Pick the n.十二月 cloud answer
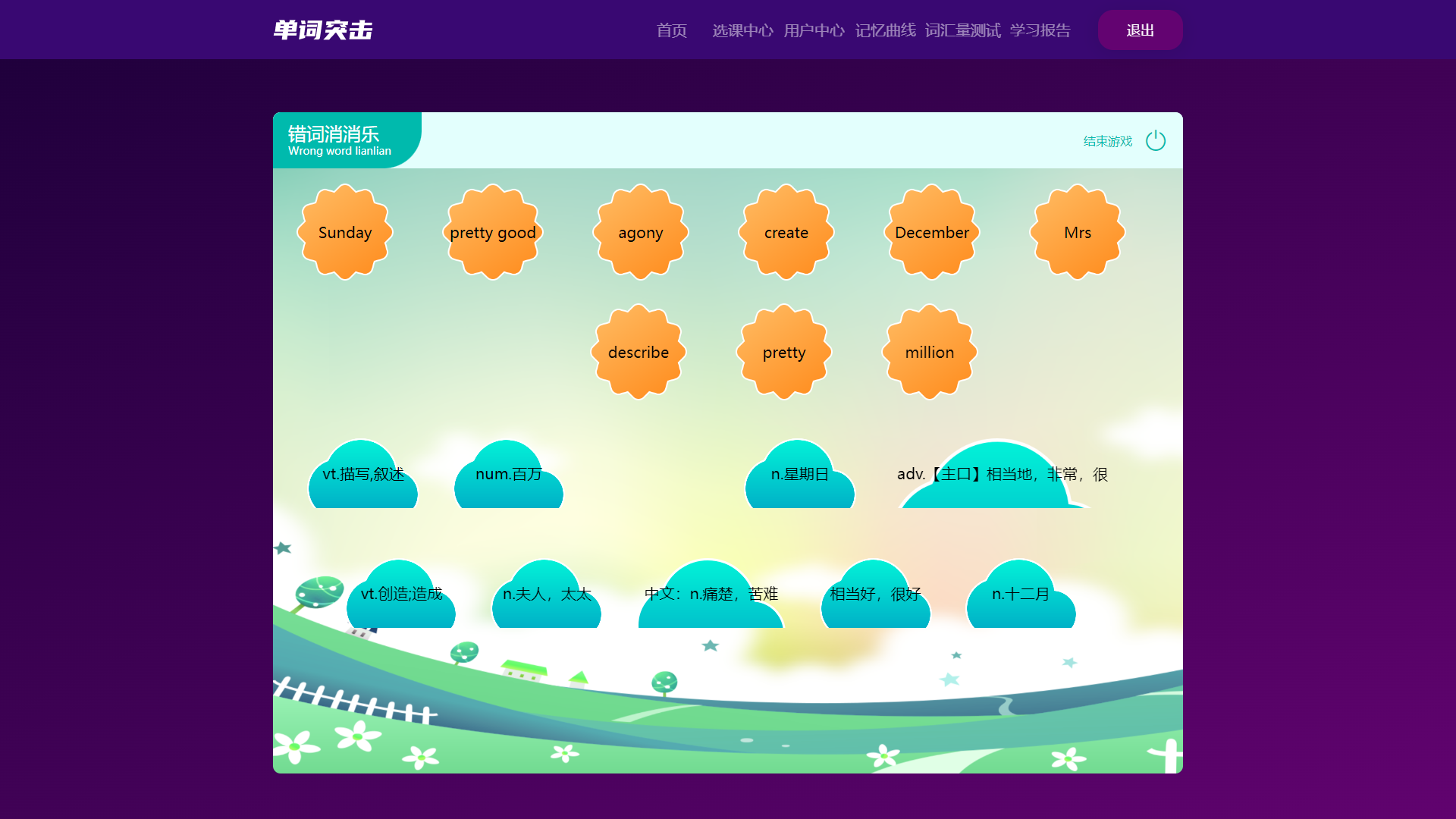Image resolution: width=1456 pixels, height=819 pixels. pos(1021,598)
